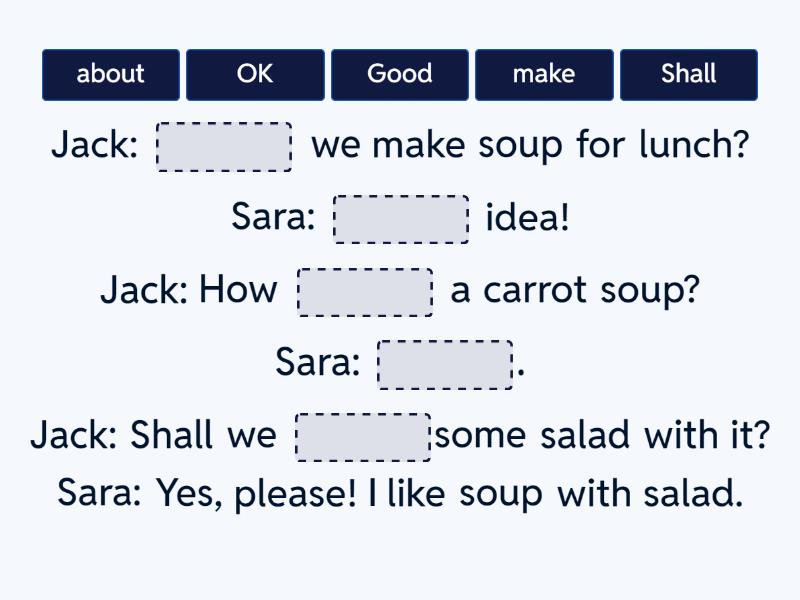Select the 'Shall' word tile
Screen dimensions: 800x600
coord(688,75)
